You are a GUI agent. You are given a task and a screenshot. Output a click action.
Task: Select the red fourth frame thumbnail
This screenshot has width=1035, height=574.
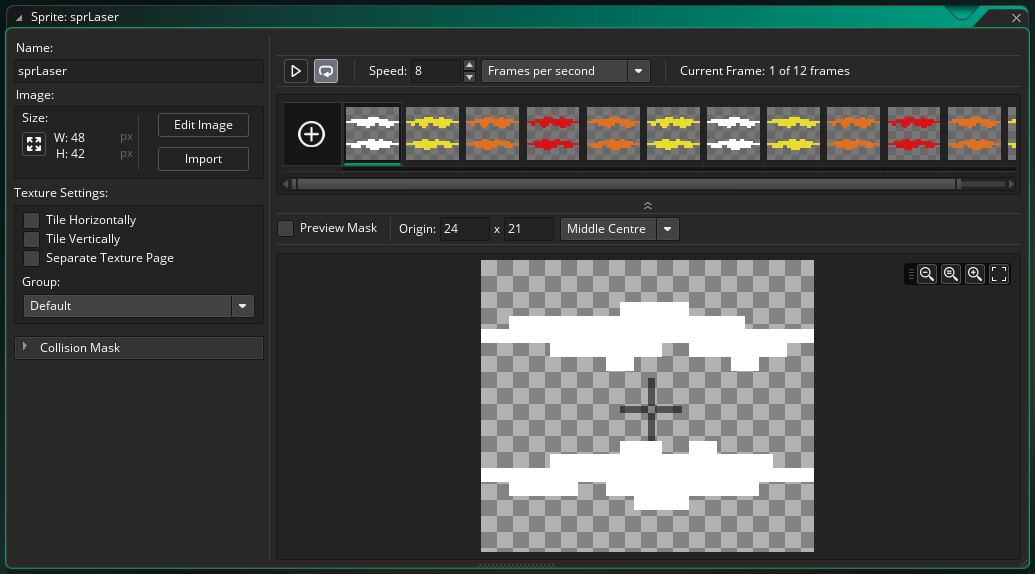552,133
